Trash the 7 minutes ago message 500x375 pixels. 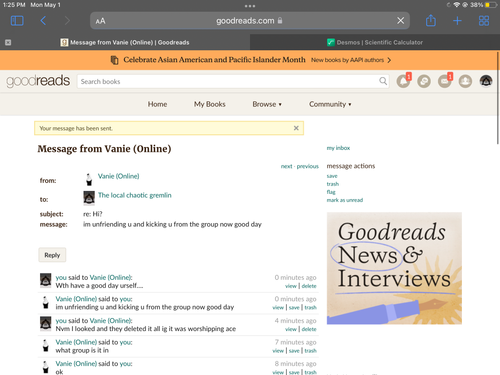(310, 351)
